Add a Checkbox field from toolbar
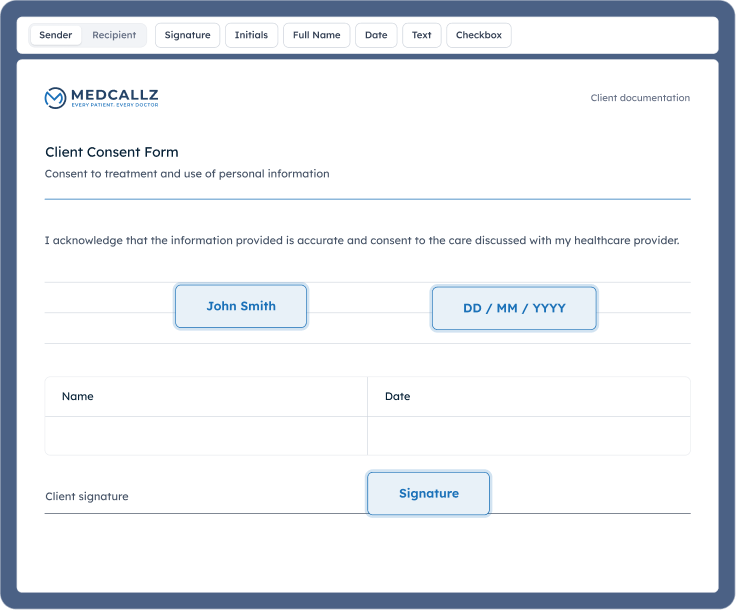The image size is (736, 610). point(479,35)
